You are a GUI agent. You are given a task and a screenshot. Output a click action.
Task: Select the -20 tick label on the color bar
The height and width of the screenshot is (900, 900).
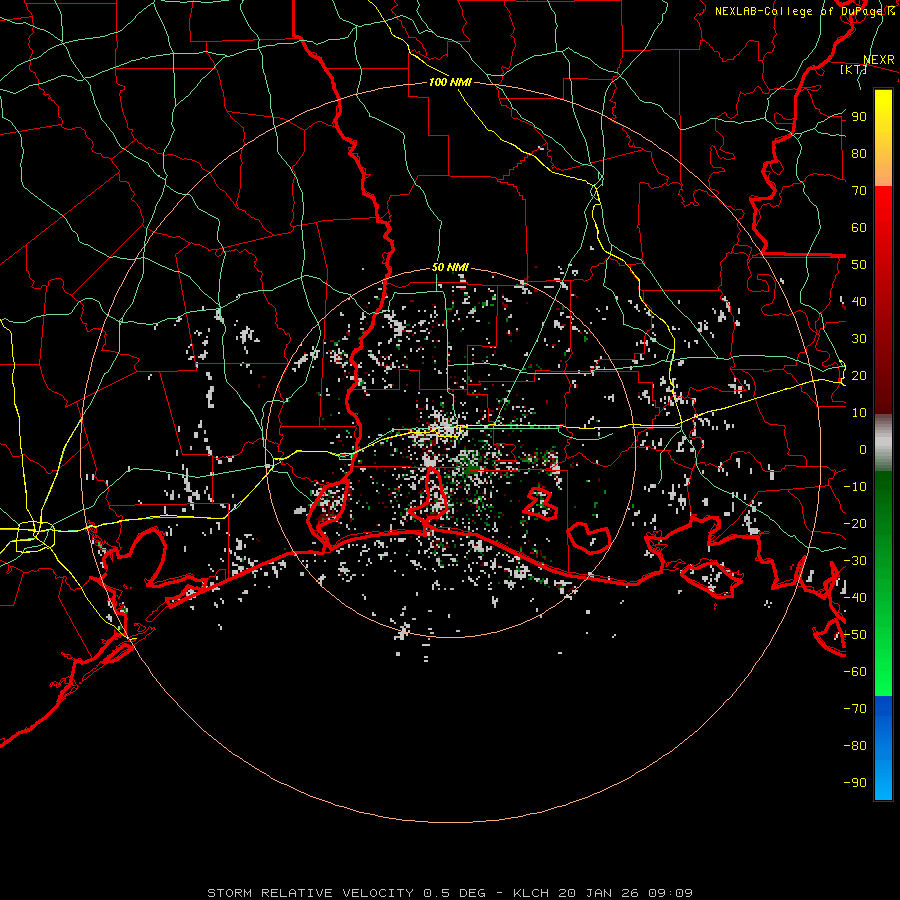(855, 523)
